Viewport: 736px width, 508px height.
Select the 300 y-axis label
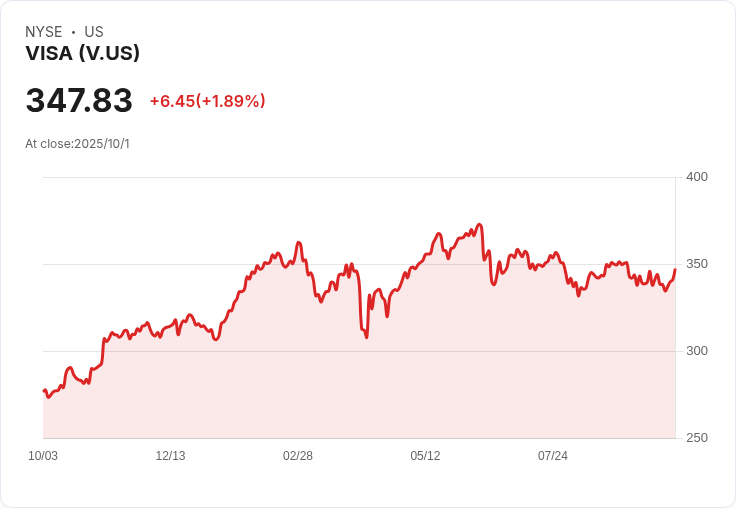pyautogui.click(x=697, y=351)
